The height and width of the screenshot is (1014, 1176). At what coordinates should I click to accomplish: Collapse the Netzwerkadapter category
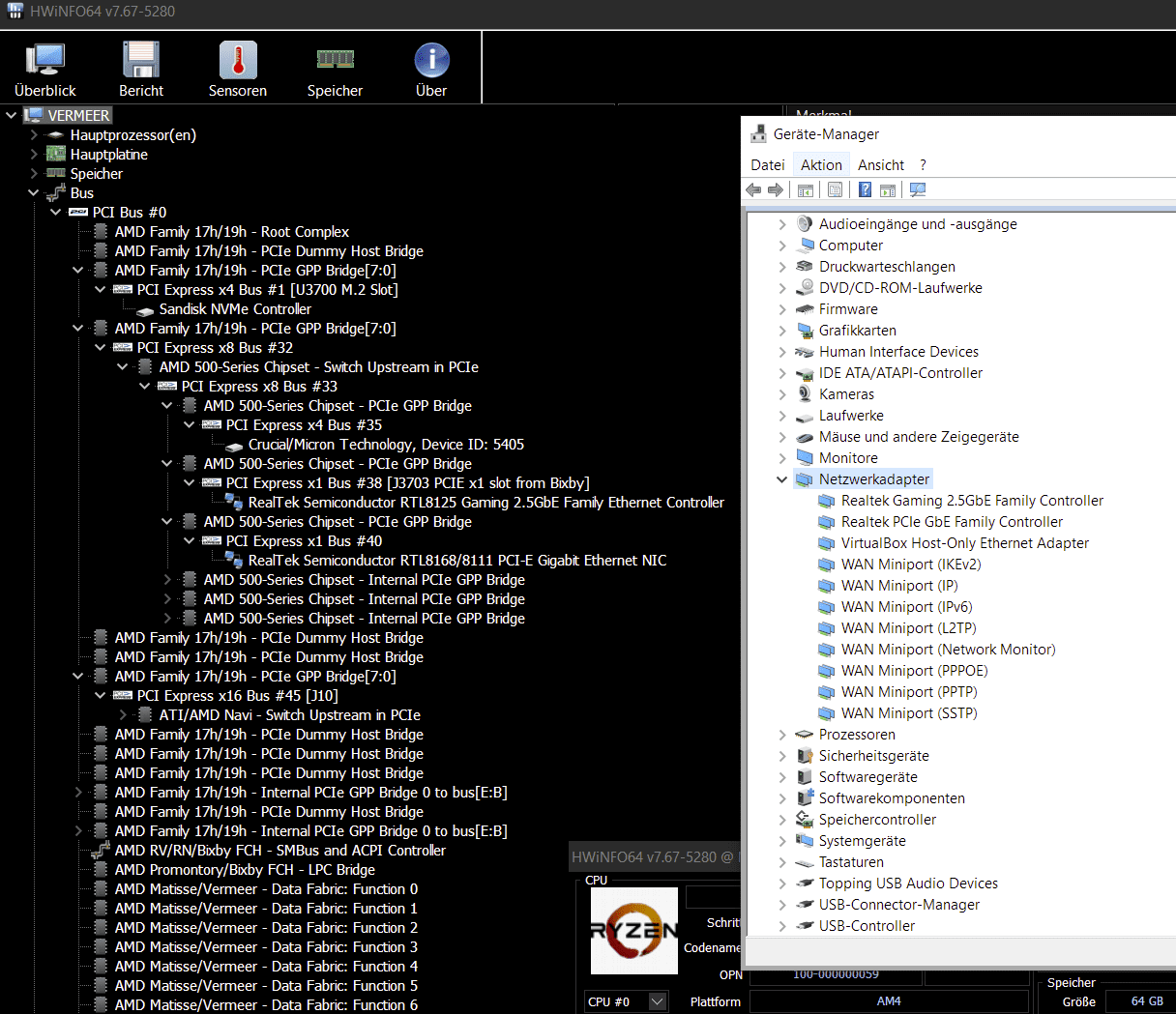point(781,479)
